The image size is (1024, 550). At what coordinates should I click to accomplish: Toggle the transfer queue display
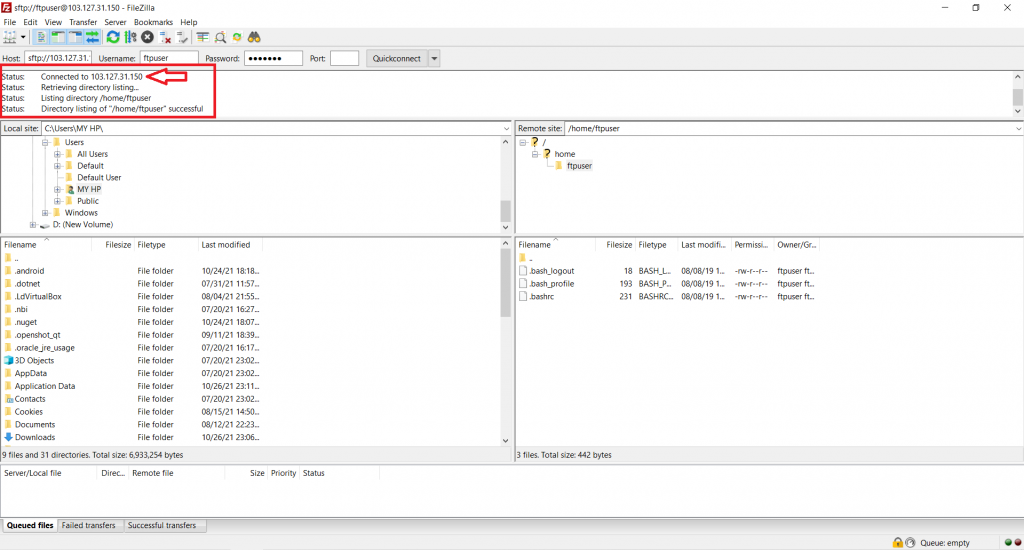[92, 37]
